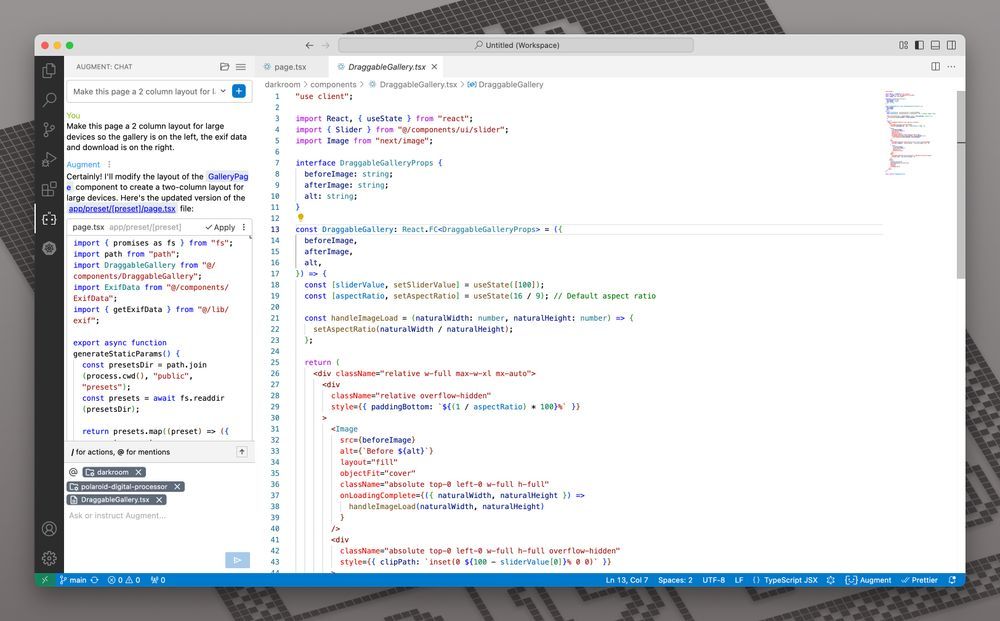Open more options next to Augment reply

click(x=109, y=164)
